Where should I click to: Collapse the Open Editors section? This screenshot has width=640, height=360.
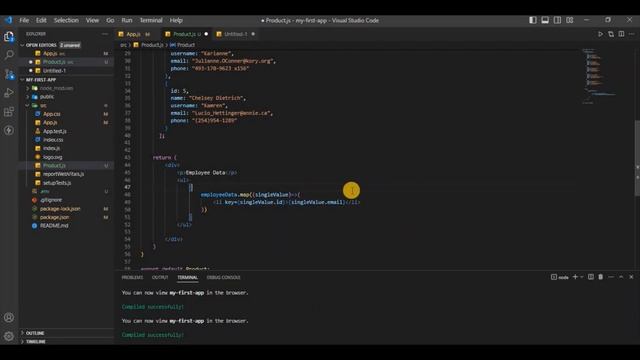[x=41, y=45]
